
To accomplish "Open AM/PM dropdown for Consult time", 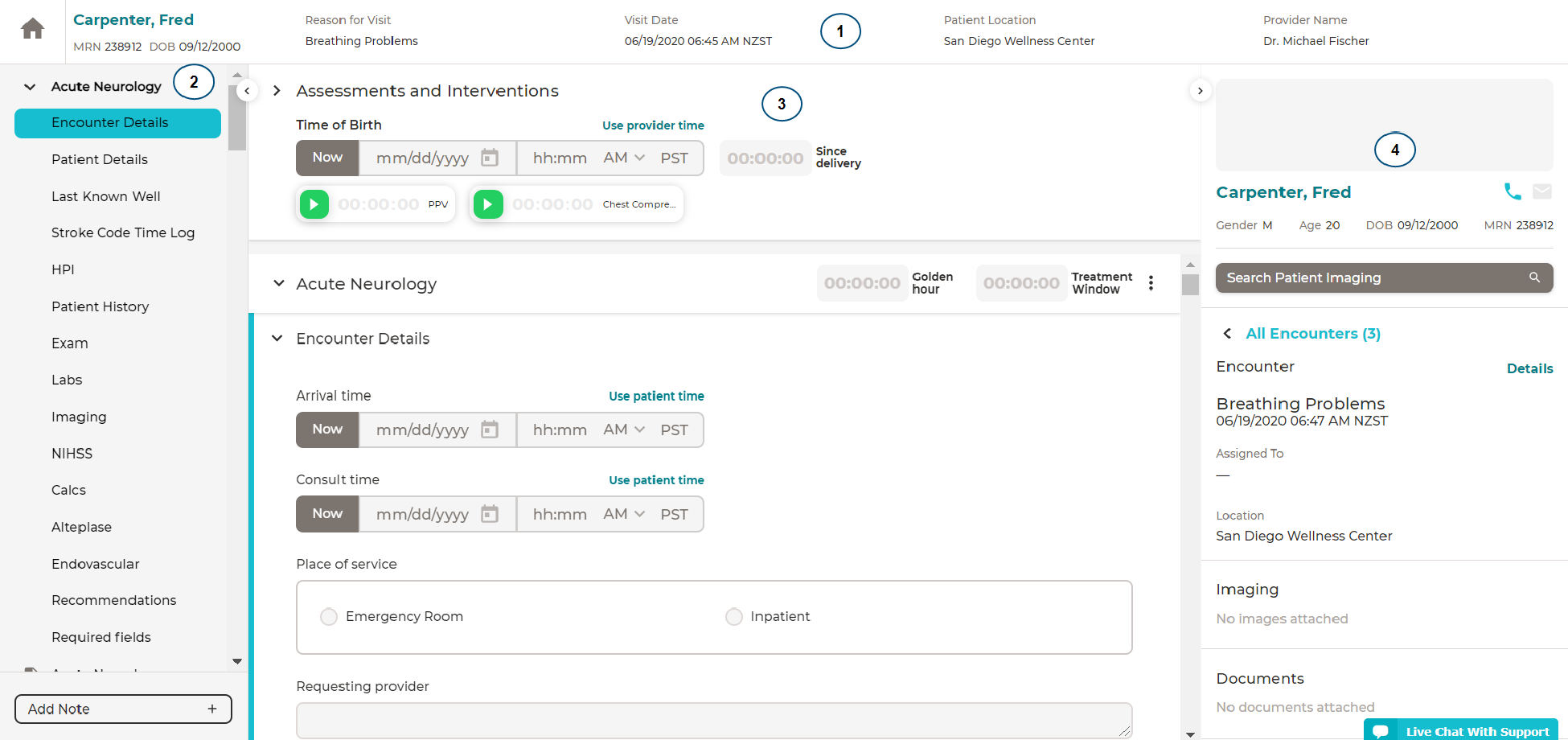I will click(625, 514).
